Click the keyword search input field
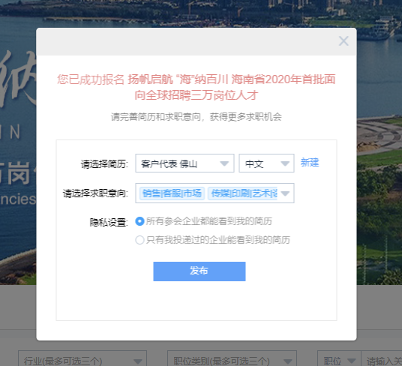 point(382,359)
